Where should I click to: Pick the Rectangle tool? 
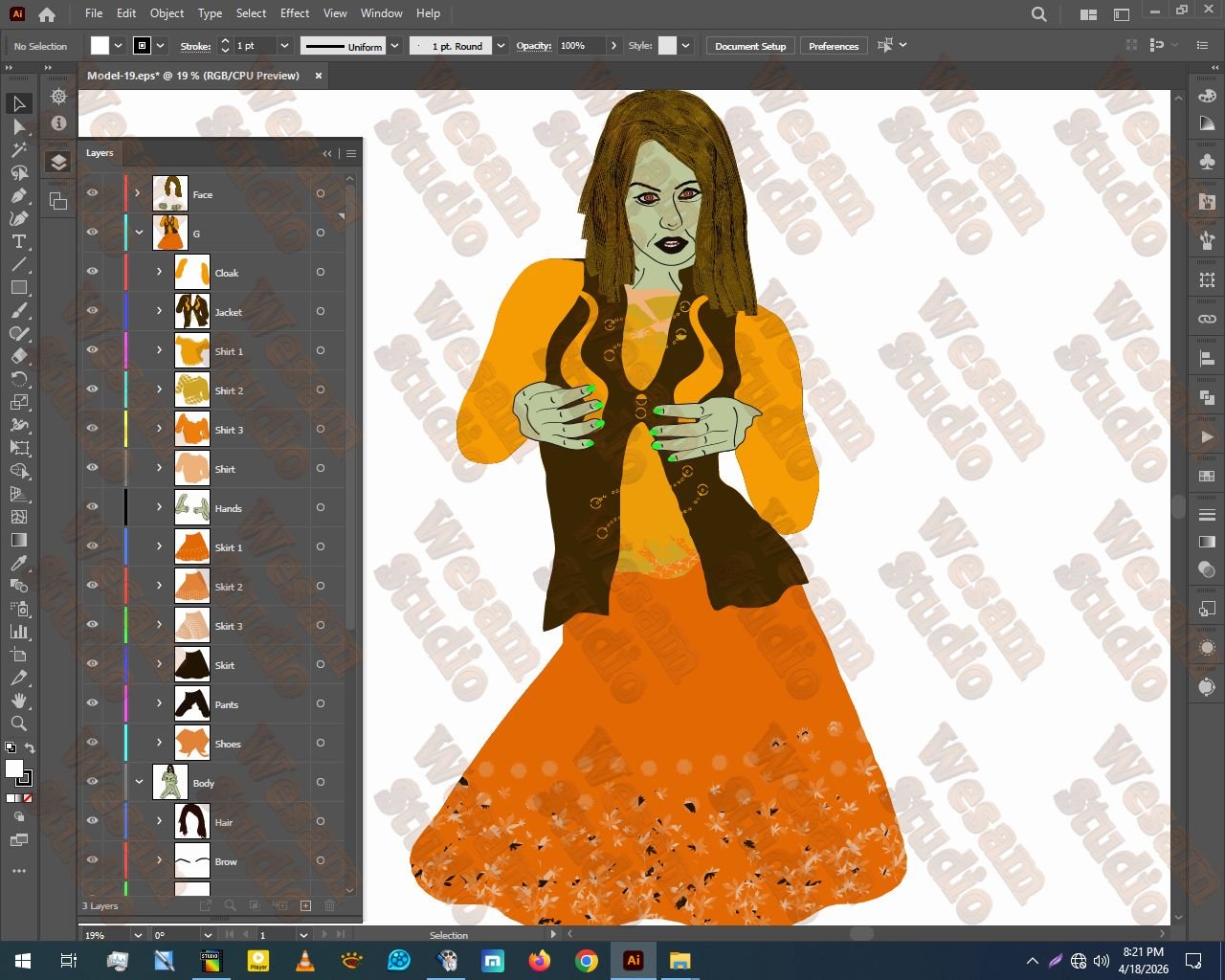click(18, 287)
